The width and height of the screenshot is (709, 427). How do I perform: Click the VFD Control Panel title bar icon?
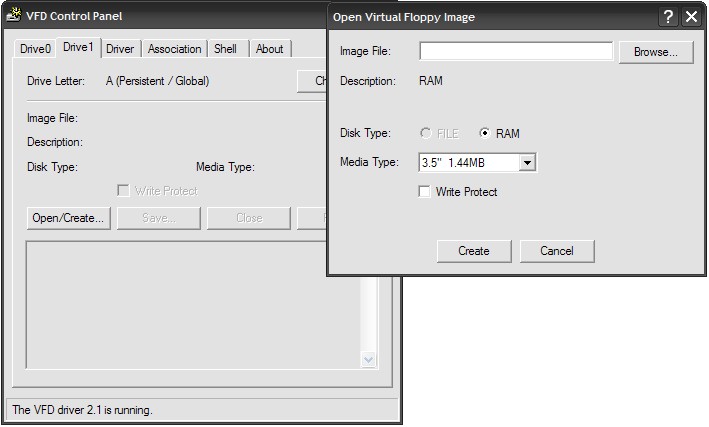tap(14, 16)
